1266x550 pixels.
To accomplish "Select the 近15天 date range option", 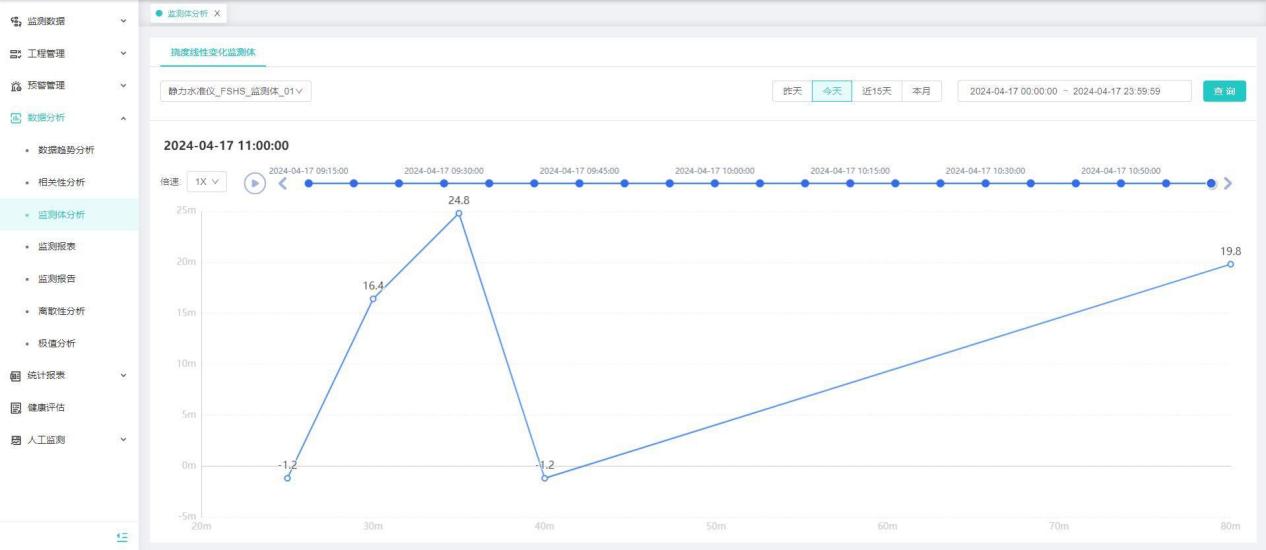I will 876,91.
